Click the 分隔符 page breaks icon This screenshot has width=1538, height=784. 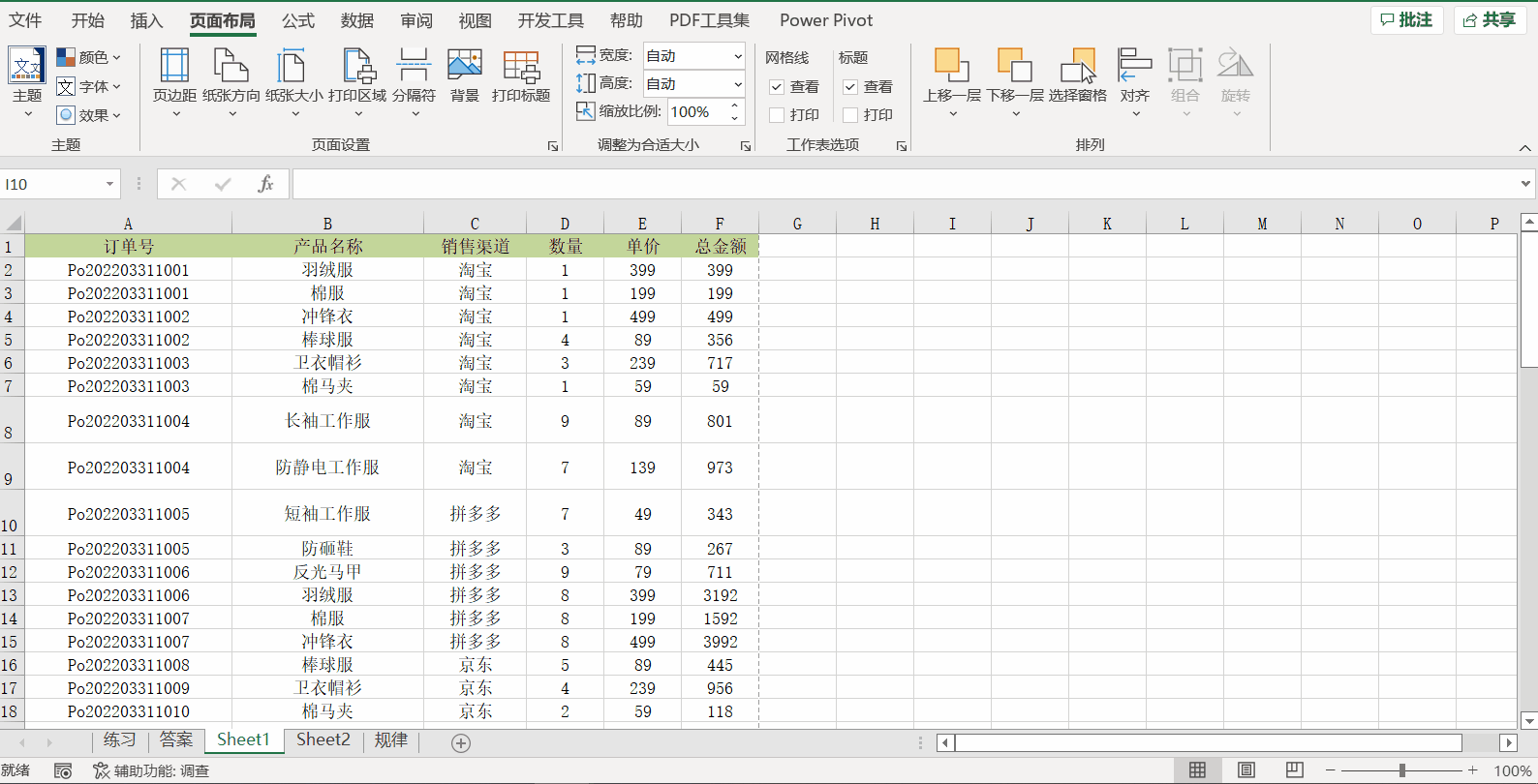[x=414, y=68]
